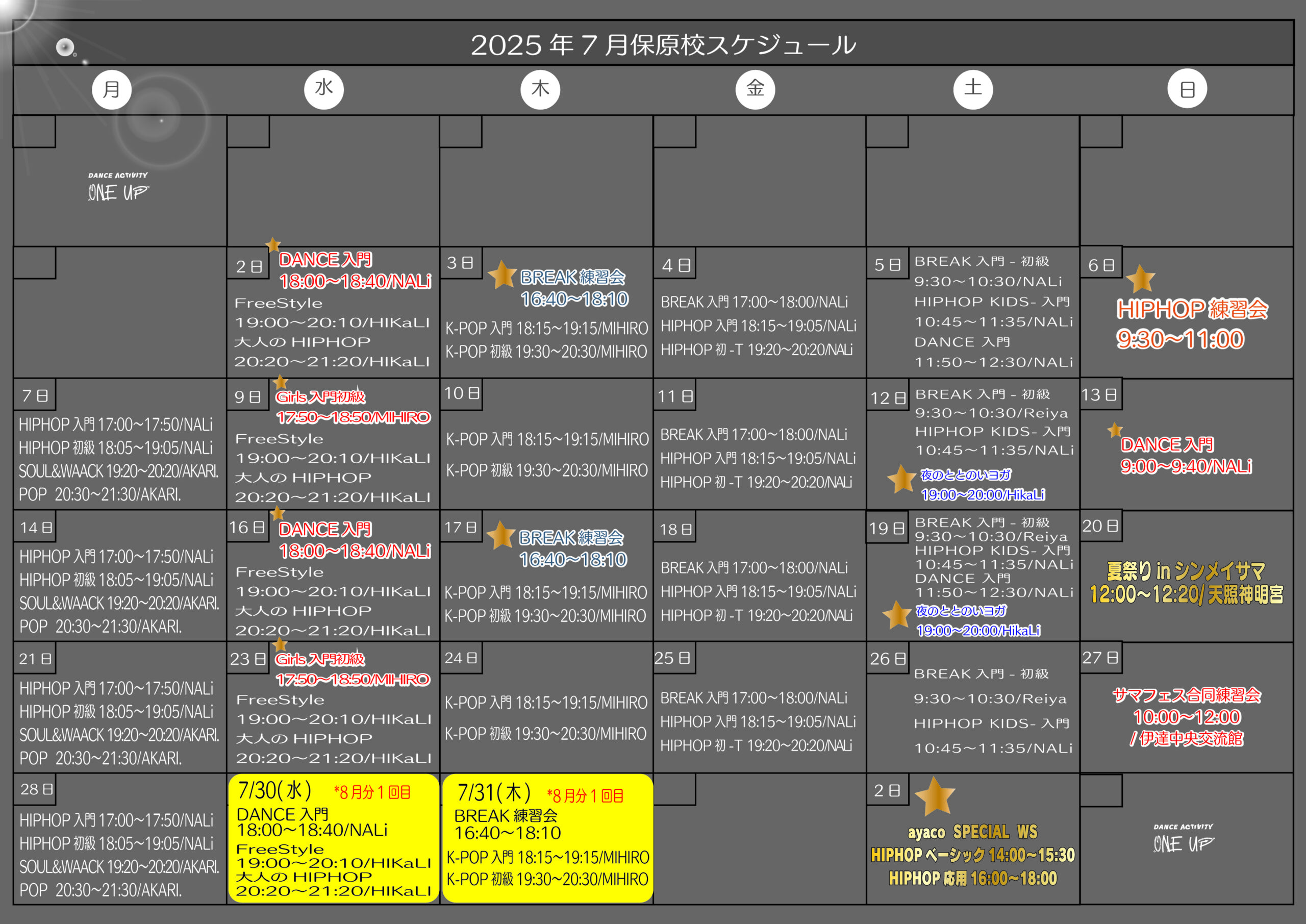This screenshot has height=924, width=1306.
Task: Click the Friday (金) day circle
Action: click(x=755, y=89)
